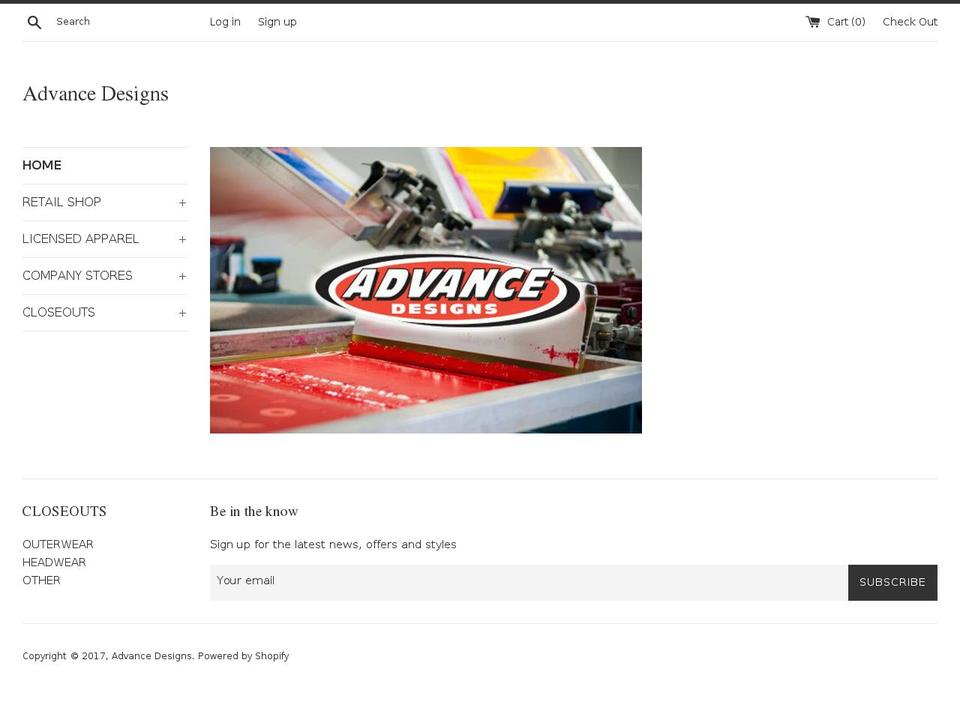Click the 'Be in the know' heading

point(254,511)
